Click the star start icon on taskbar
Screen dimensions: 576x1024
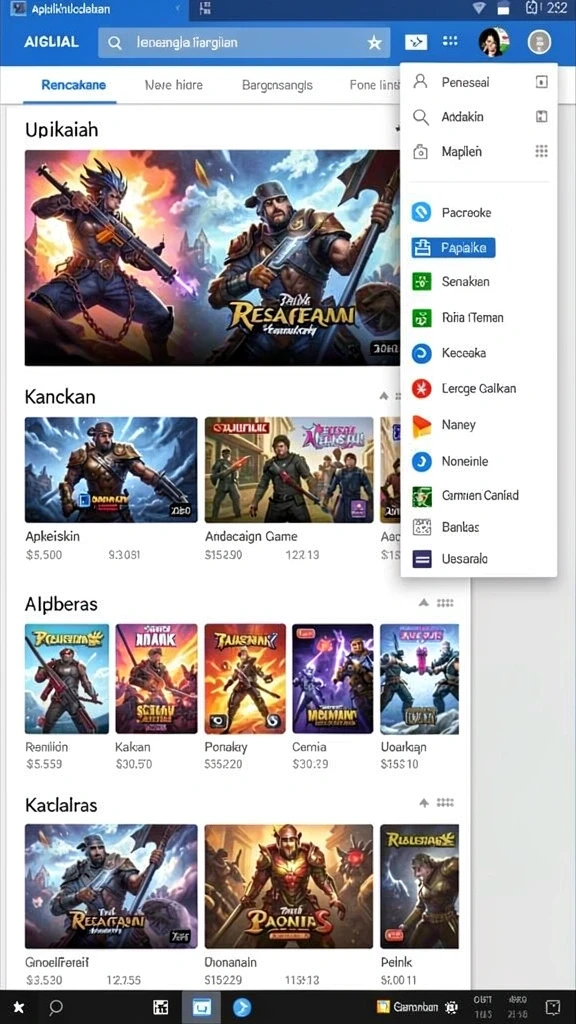coord(19,1007)
